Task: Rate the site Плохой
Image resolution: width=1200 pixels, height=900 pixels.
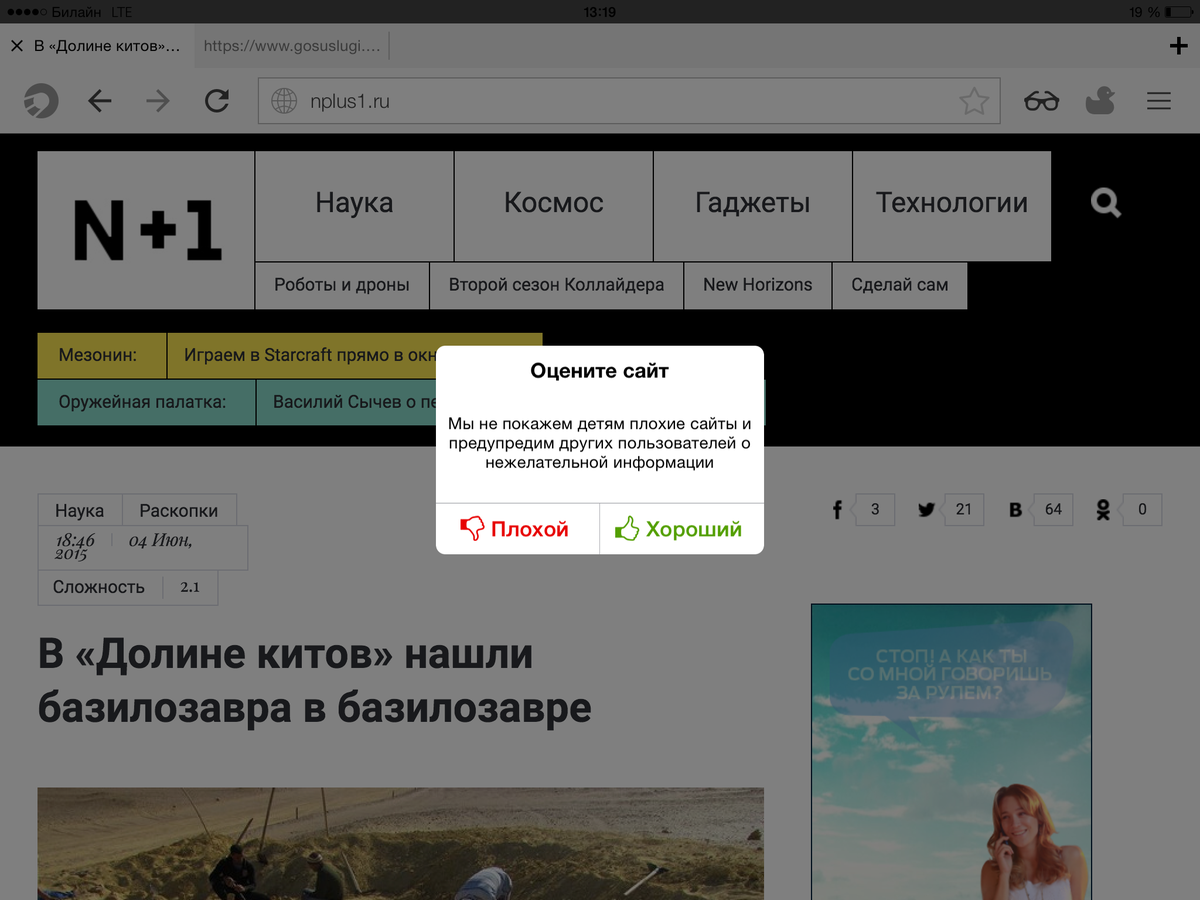Action: click(x=517, y=529)
